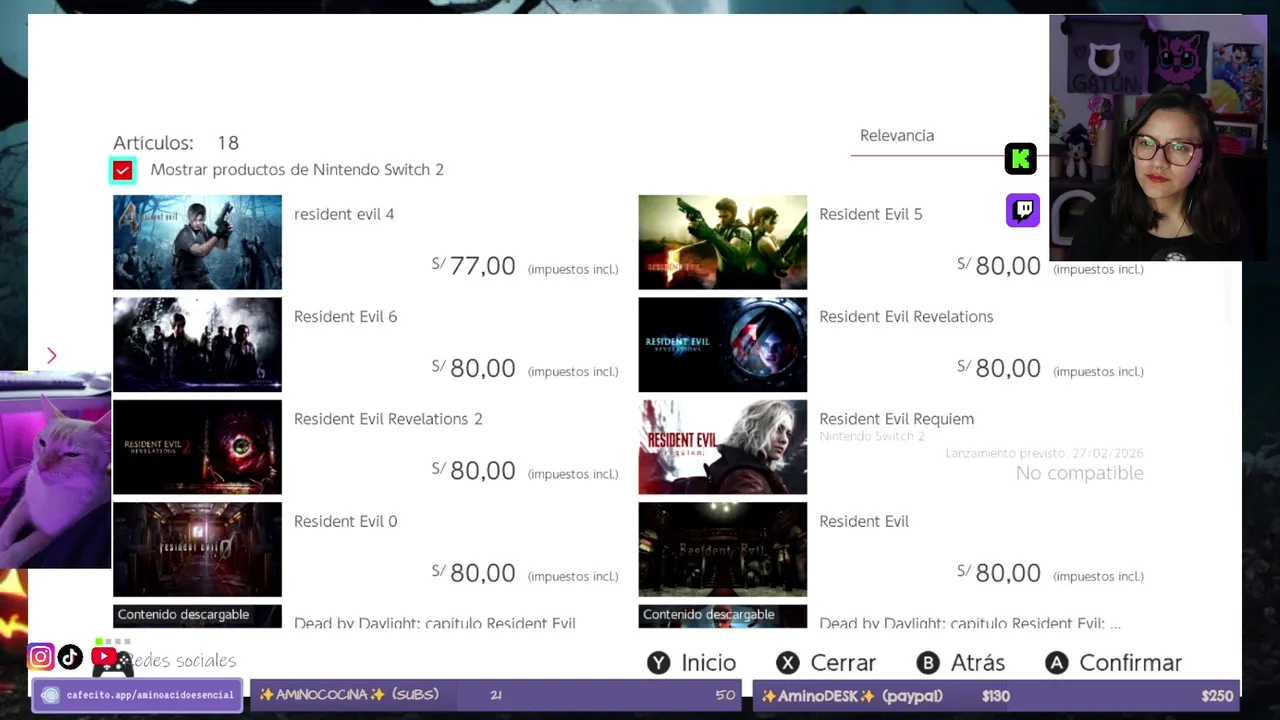Viewport: 1280px width, 720px height.
Task: Click the Kick logo icon
Action: point(1021,158)
